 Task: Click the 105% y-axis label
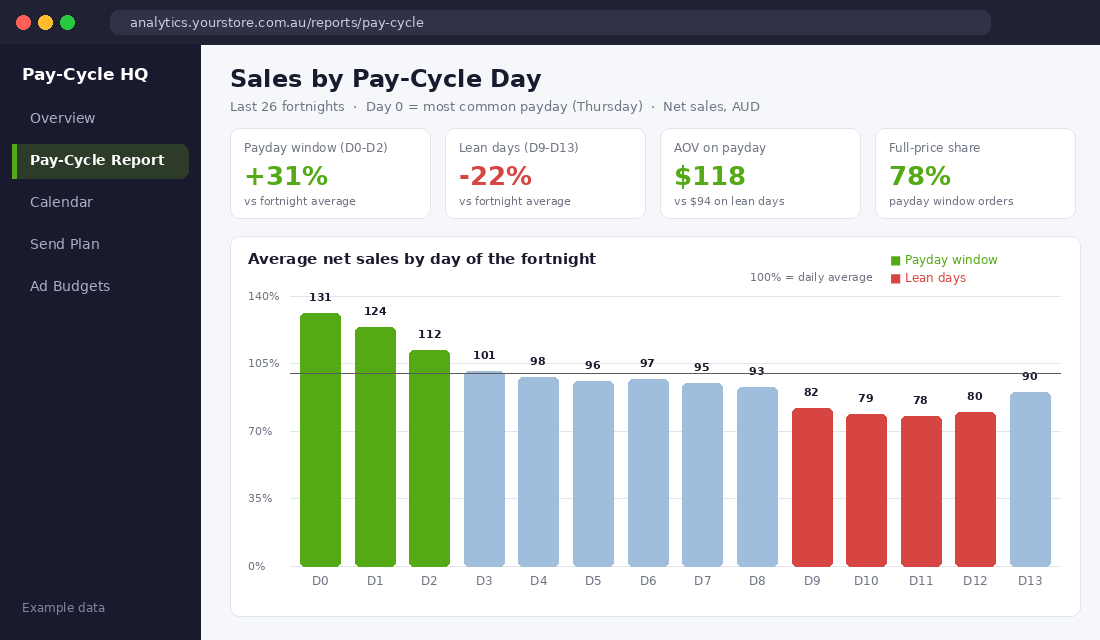pos(263,364)
